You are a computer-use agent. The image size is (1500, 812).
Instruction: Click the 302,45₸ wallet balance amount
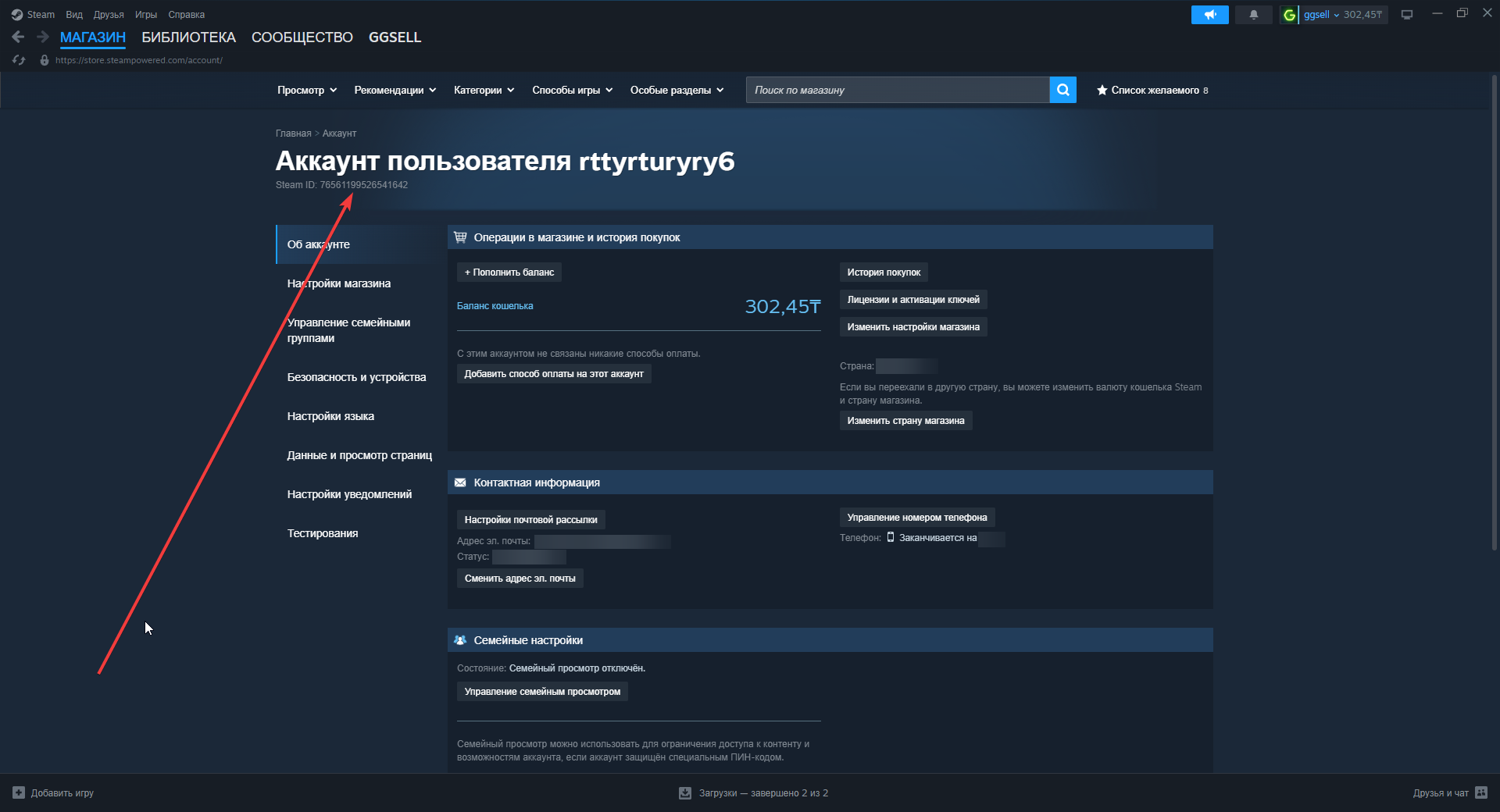click(x=782, y=307)
